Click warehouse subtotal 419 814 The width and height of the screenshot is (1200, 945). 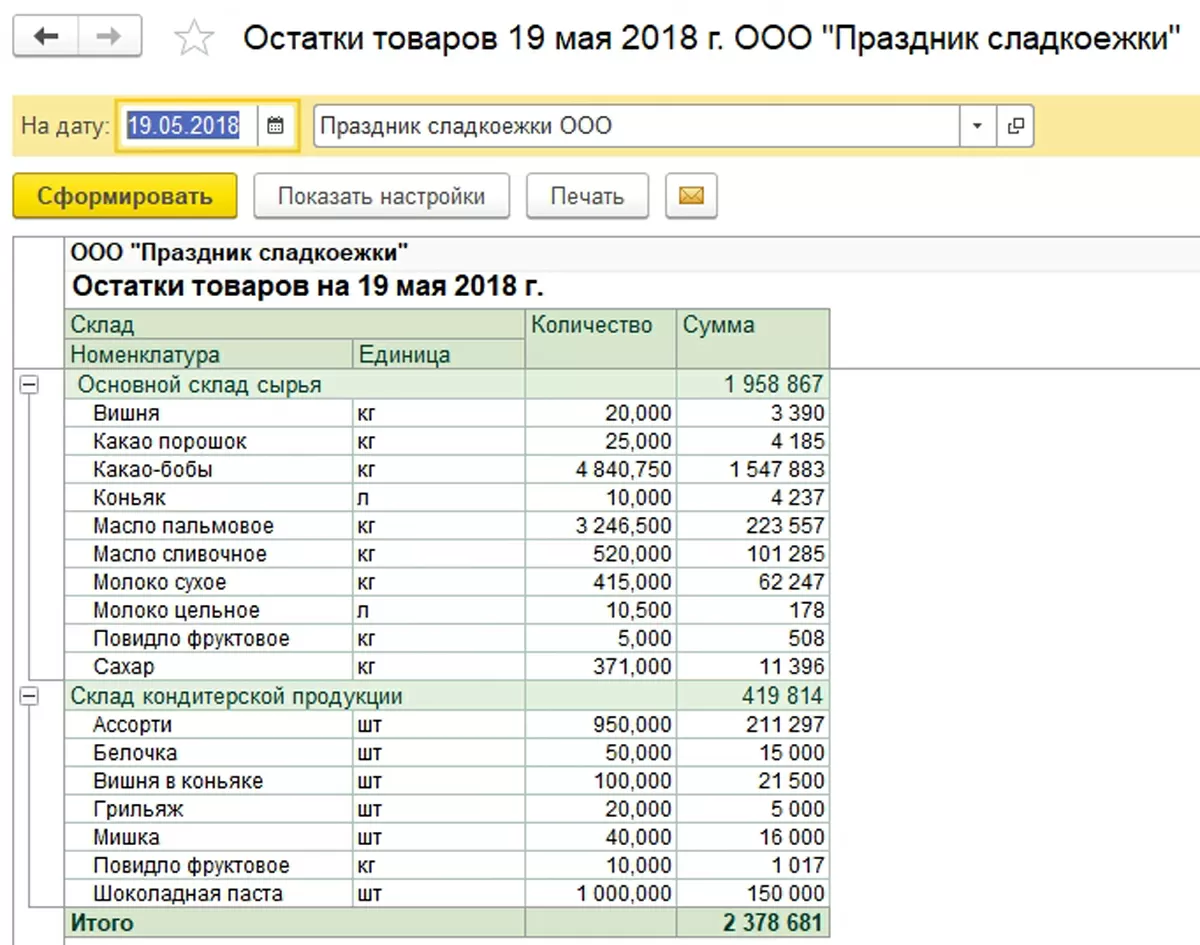pyautogui.click(x=783, y=697)
